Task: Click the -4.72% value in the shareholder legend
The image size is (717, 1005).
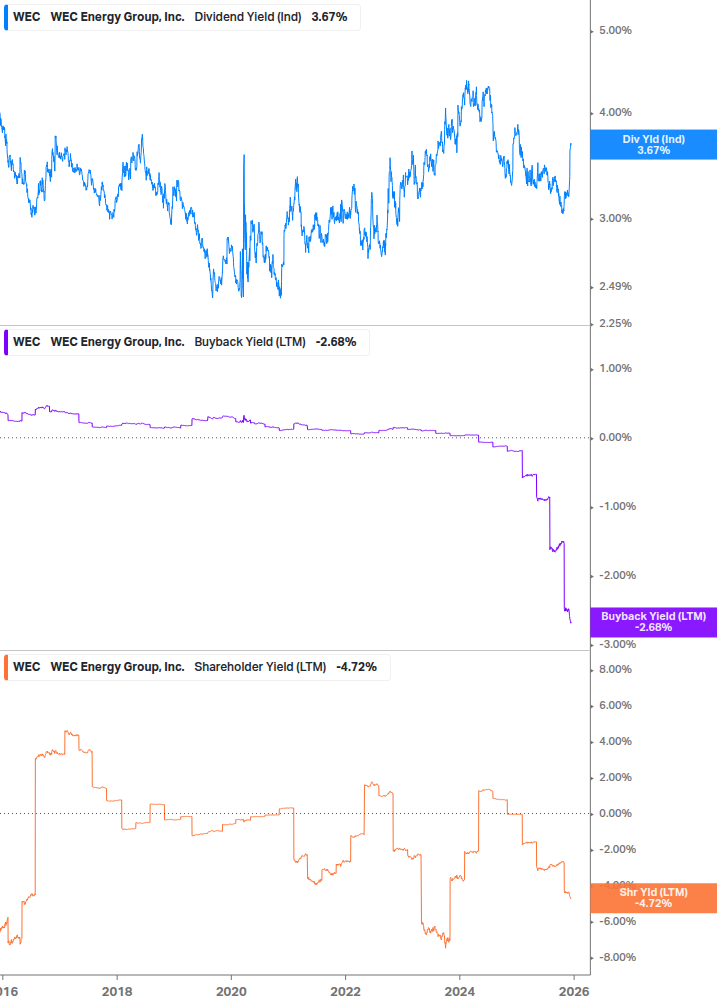Action: point(356,667)
